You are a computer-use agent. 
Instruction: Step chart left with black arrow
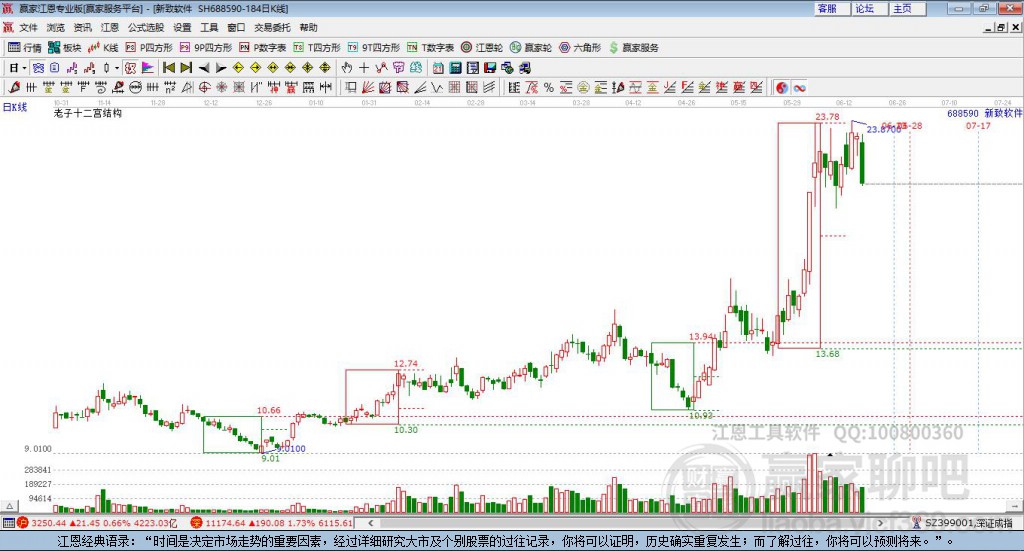point(204,68)
